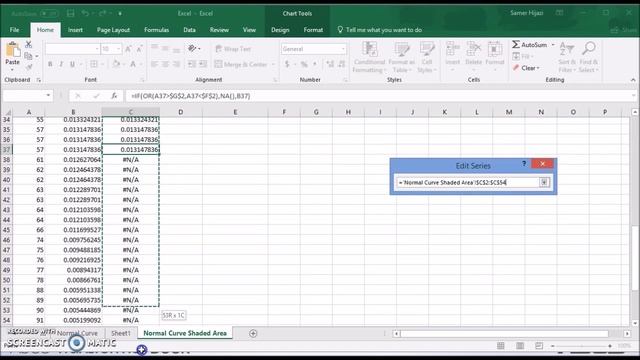Click the Save icon in title bar
The height and width of the screenshot is (360, 640).
coord(70,13)
